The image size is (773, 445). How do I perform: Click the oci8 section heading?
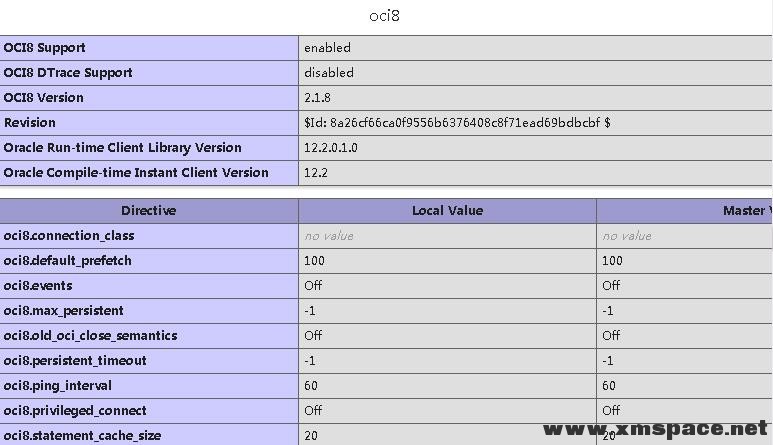(x=384, y=16)
